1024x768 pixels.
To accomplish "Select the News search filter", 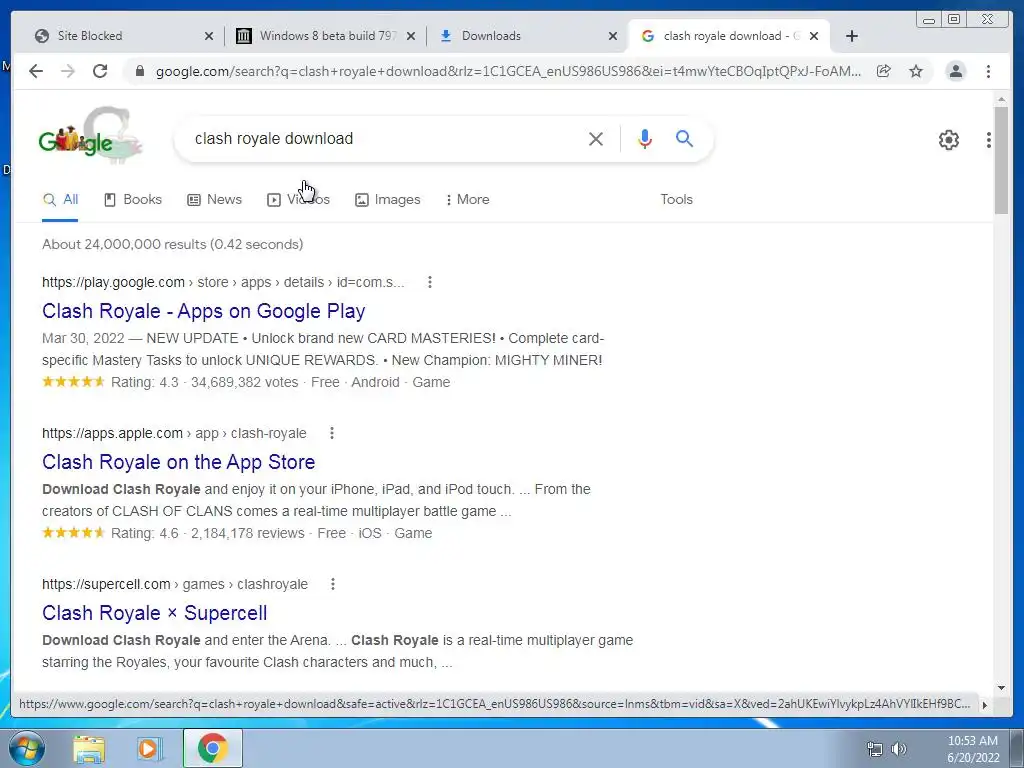I will click(214, 199).
